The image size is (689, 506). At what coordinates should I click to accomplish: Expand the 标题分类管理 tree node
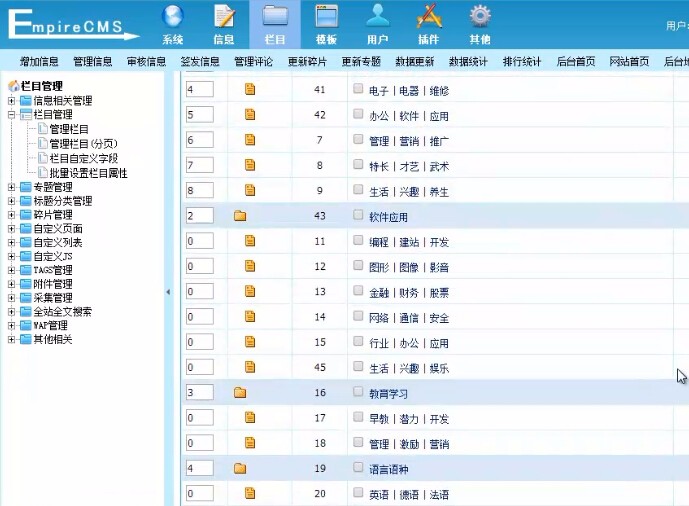pos(11,201)
